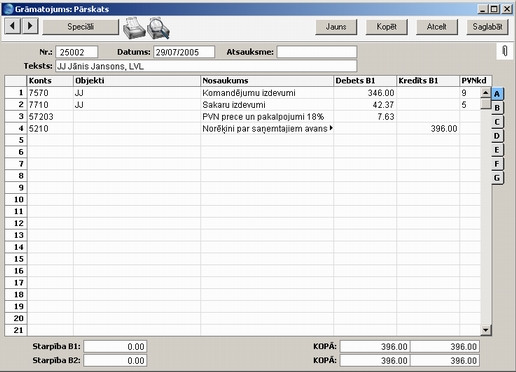Click the Saglabāt button

[487, 27]
